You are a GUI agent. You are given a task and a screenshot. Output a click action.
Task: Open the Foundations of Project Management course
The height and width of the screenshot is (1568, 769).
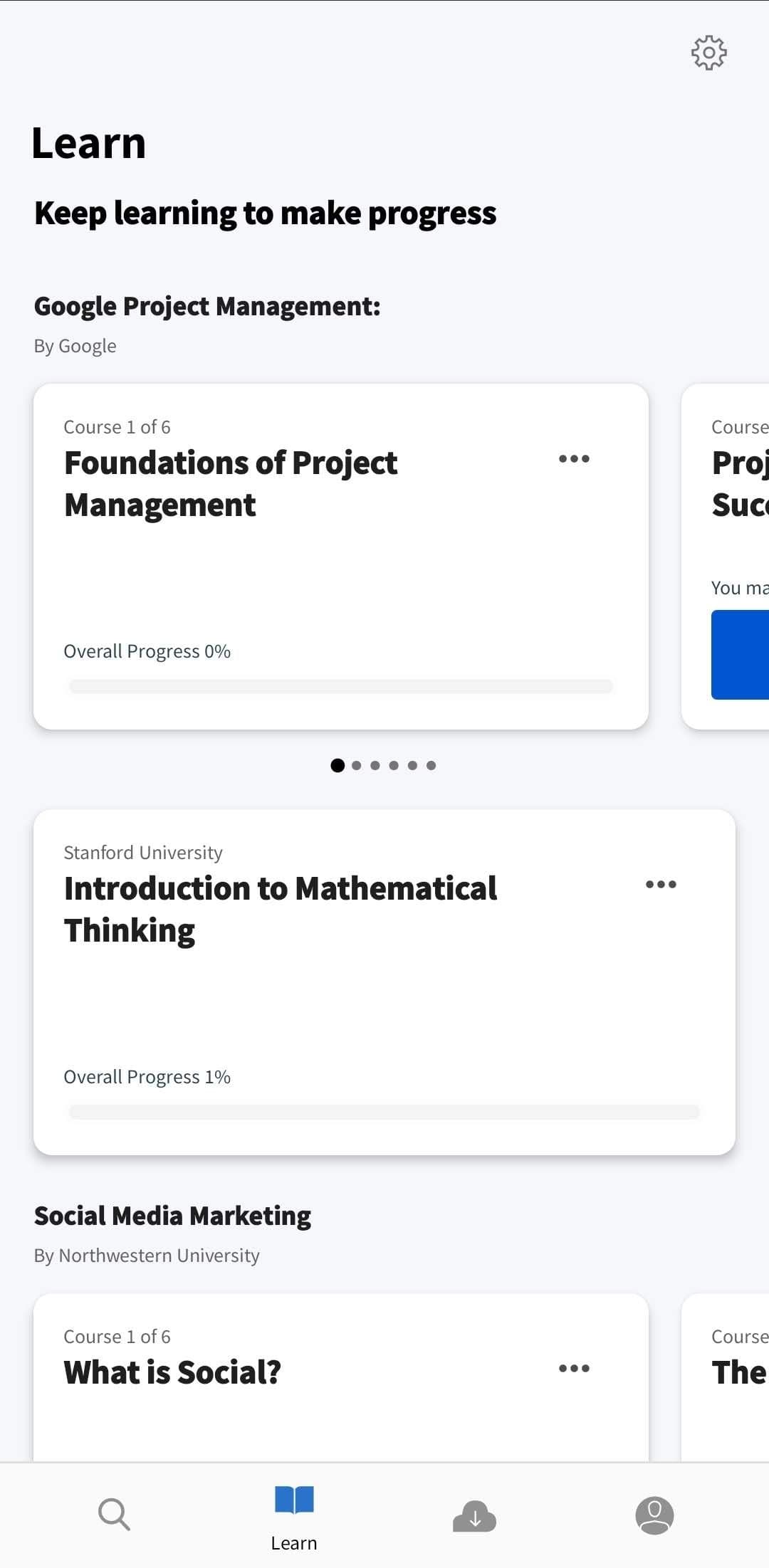(285, 555)
